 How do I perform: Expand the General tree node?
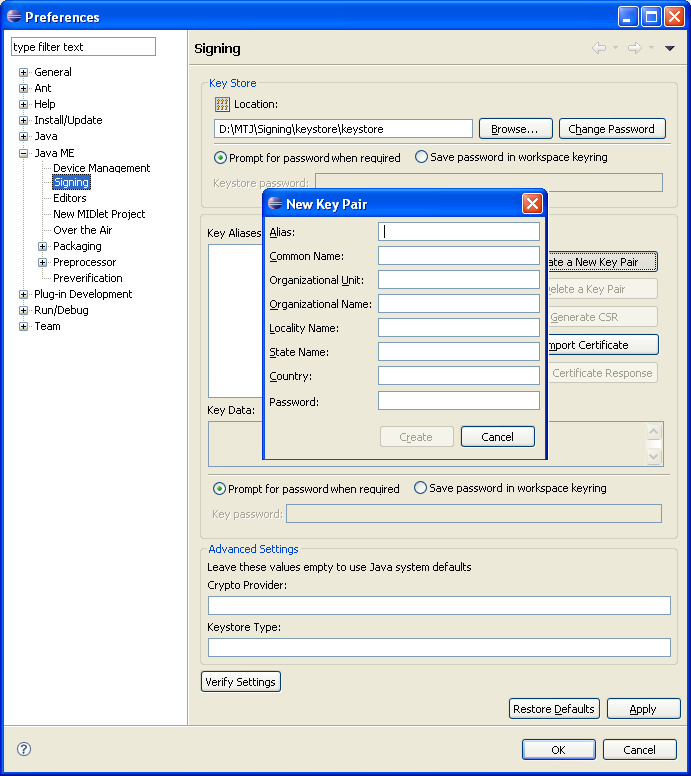[x=24, y=72]
